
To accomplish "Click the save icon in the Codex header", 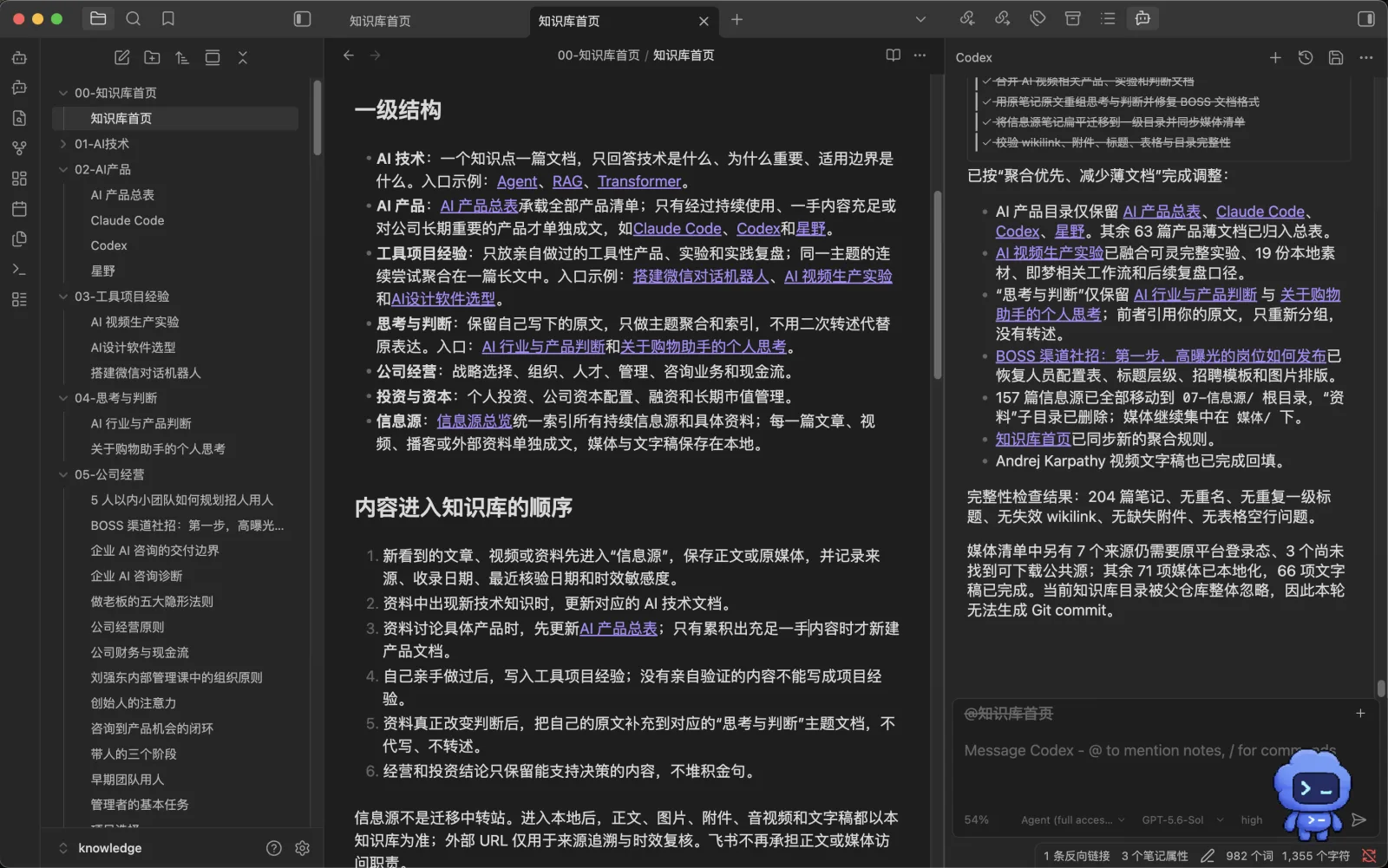I will coord(1336,57).
